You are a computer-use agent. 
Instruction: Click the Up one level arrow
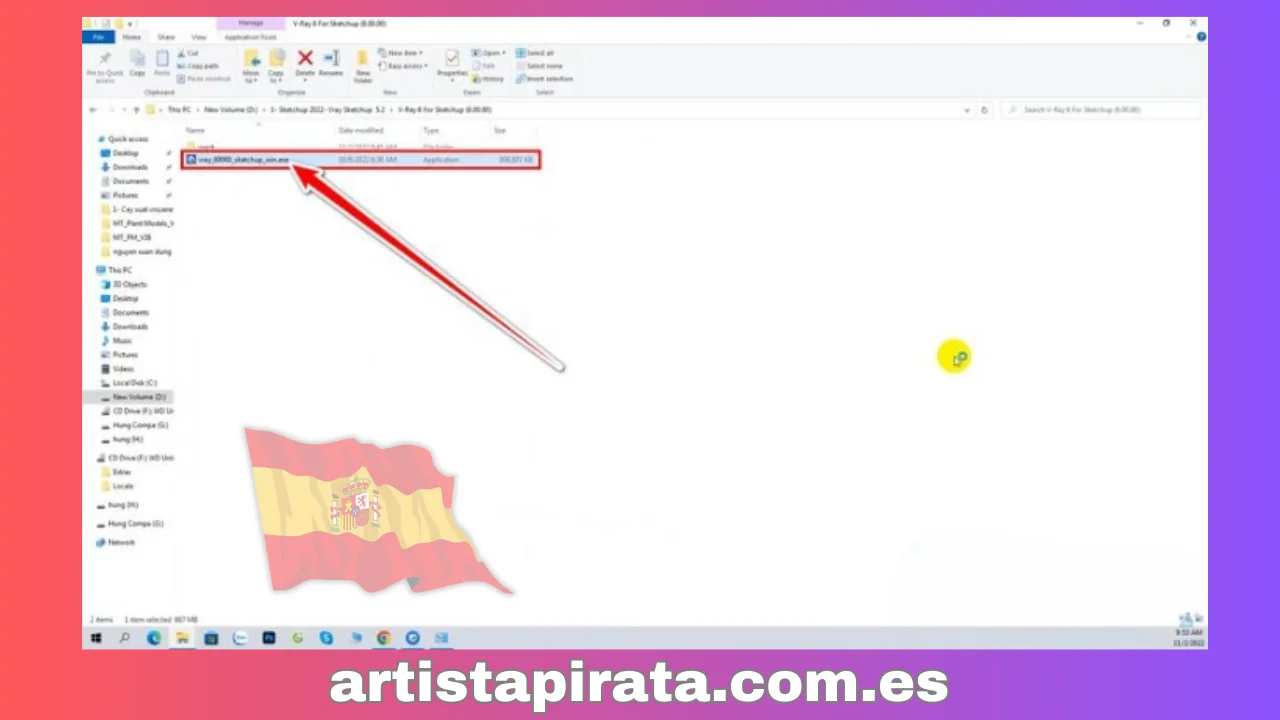pos(135,110)
